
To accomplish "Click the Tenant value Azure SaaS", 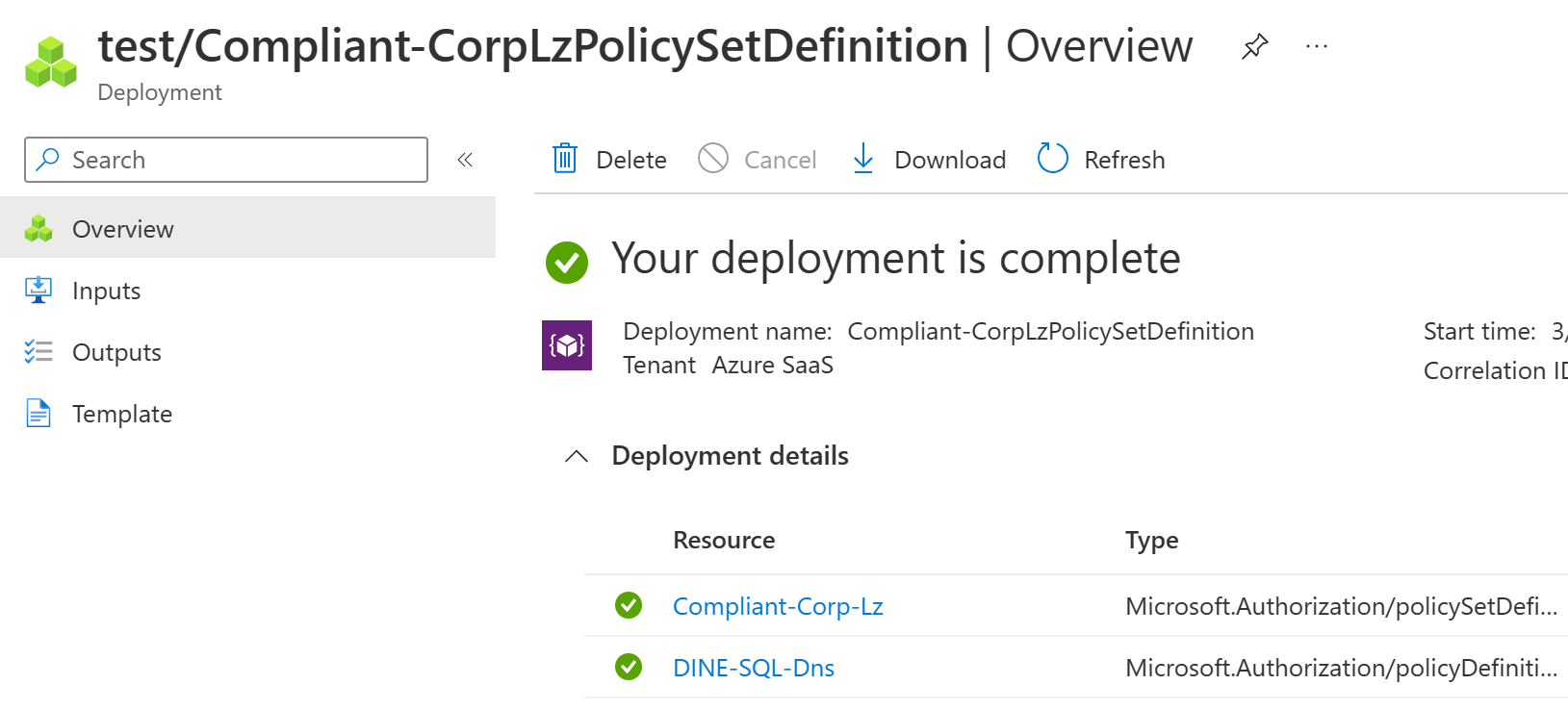I will point(773,365).
